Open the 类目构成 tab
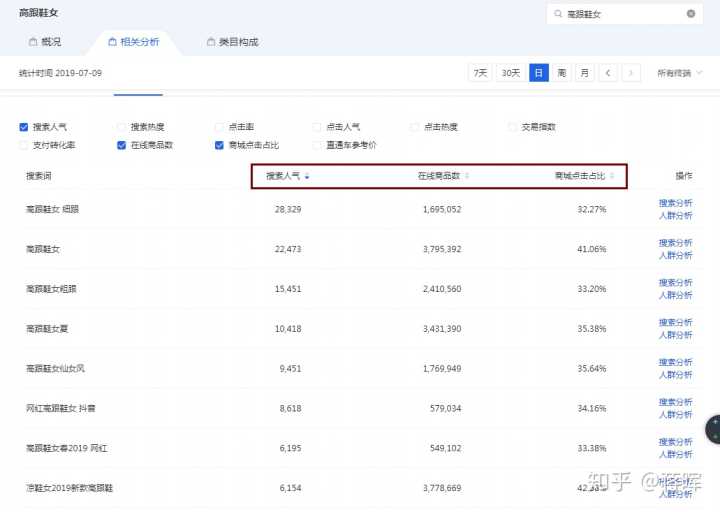The height and width of the screenshot is (512, 720). point(232,42)
